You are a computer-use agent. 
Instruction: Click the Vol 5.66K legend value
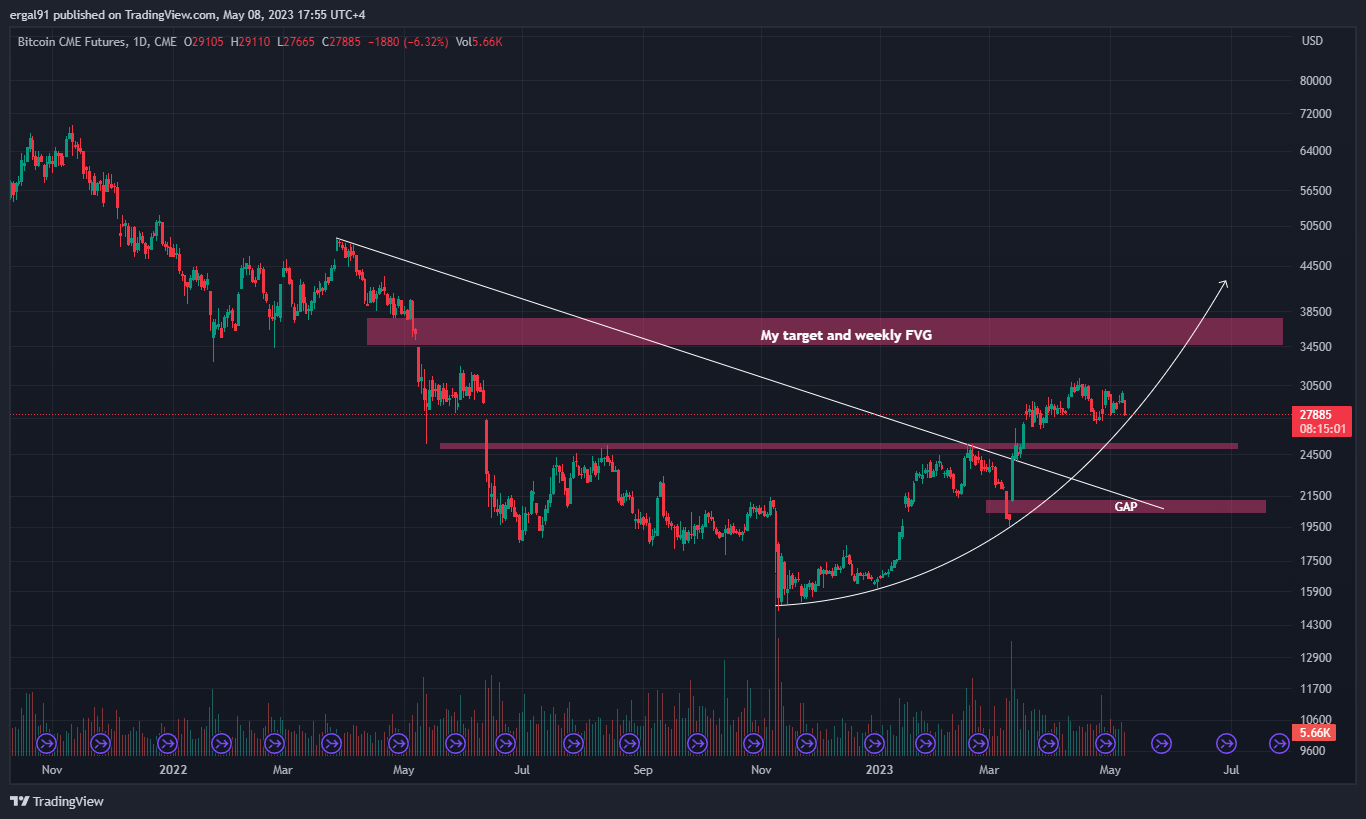479,41
